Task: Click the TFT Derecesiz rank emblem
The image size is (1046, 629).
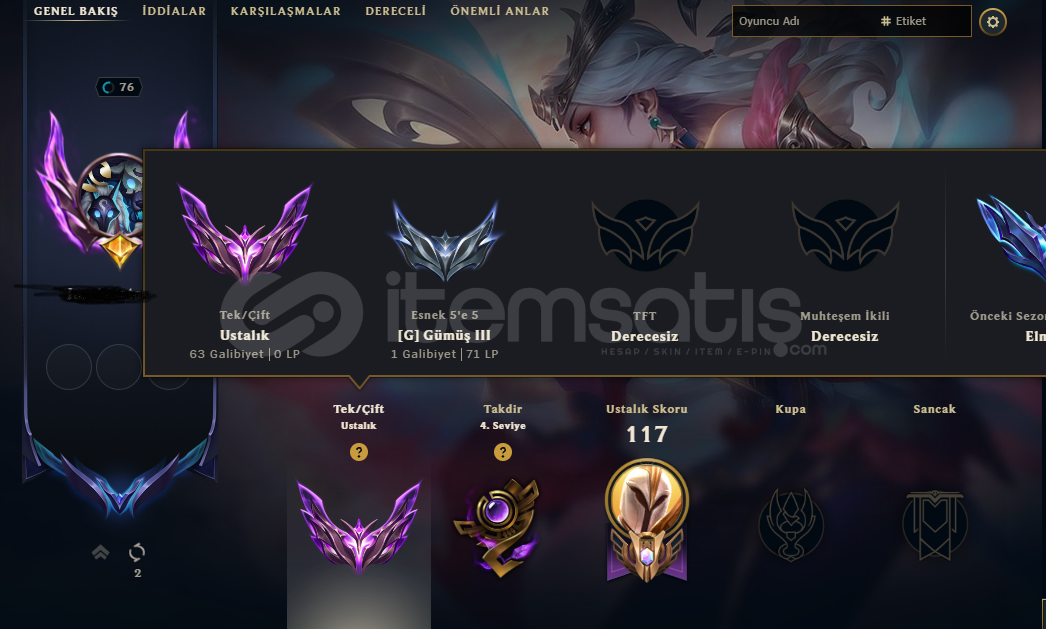Action: (x=645, y=235)
